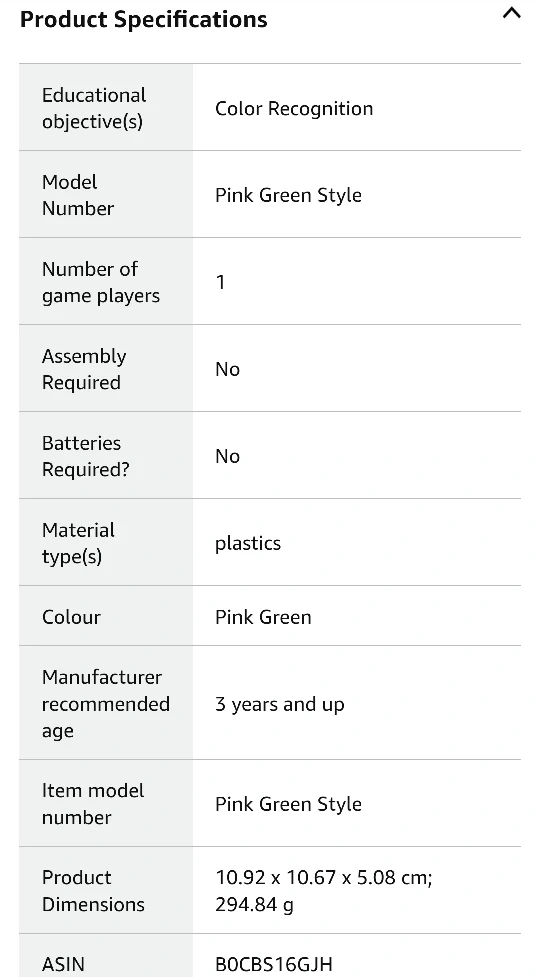Select the Item model number label
Image resolution: width=540 pixels, height=977 pixels.
tap(93, 804)
